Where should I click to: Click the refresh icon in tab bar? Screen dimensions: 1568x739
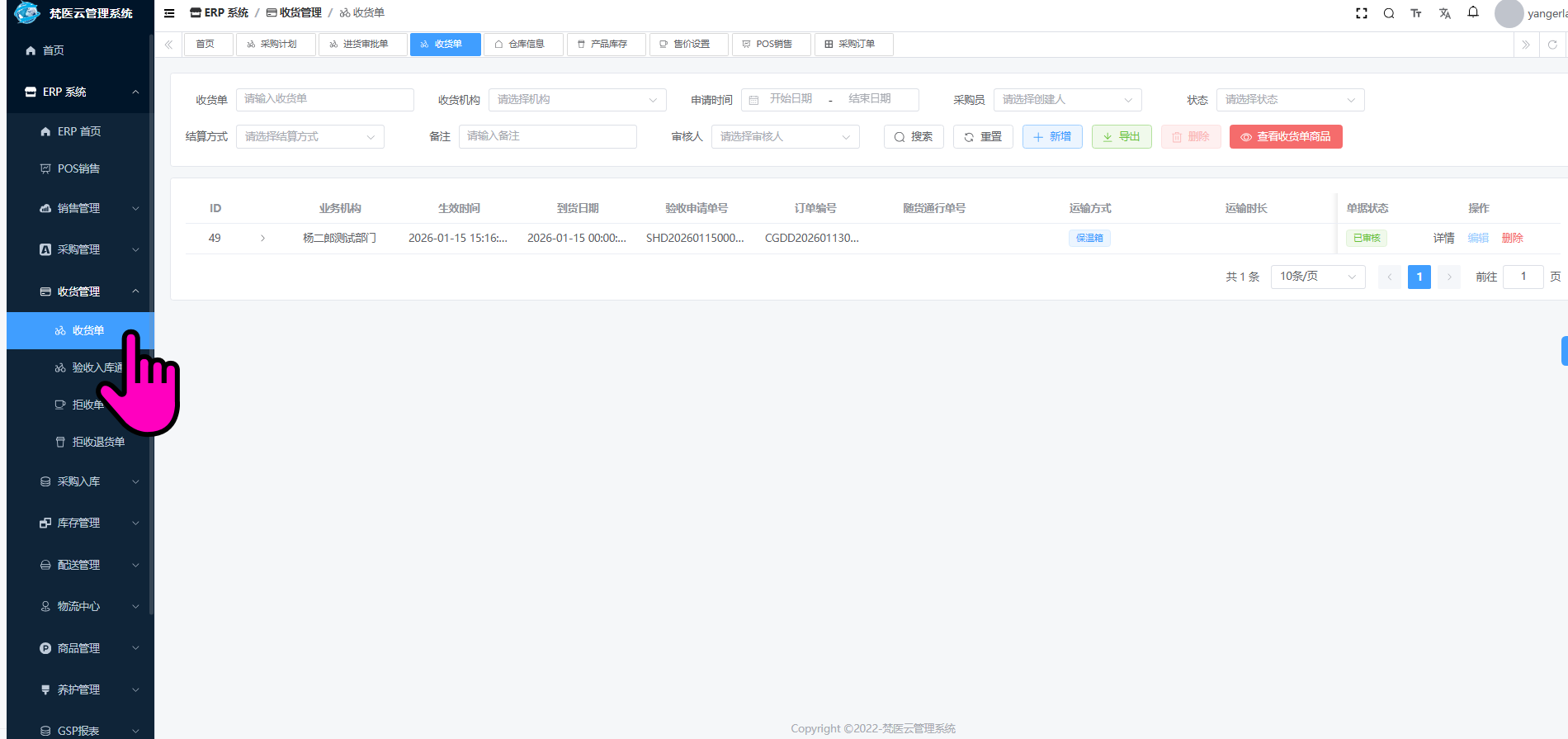click(1552, 45)
